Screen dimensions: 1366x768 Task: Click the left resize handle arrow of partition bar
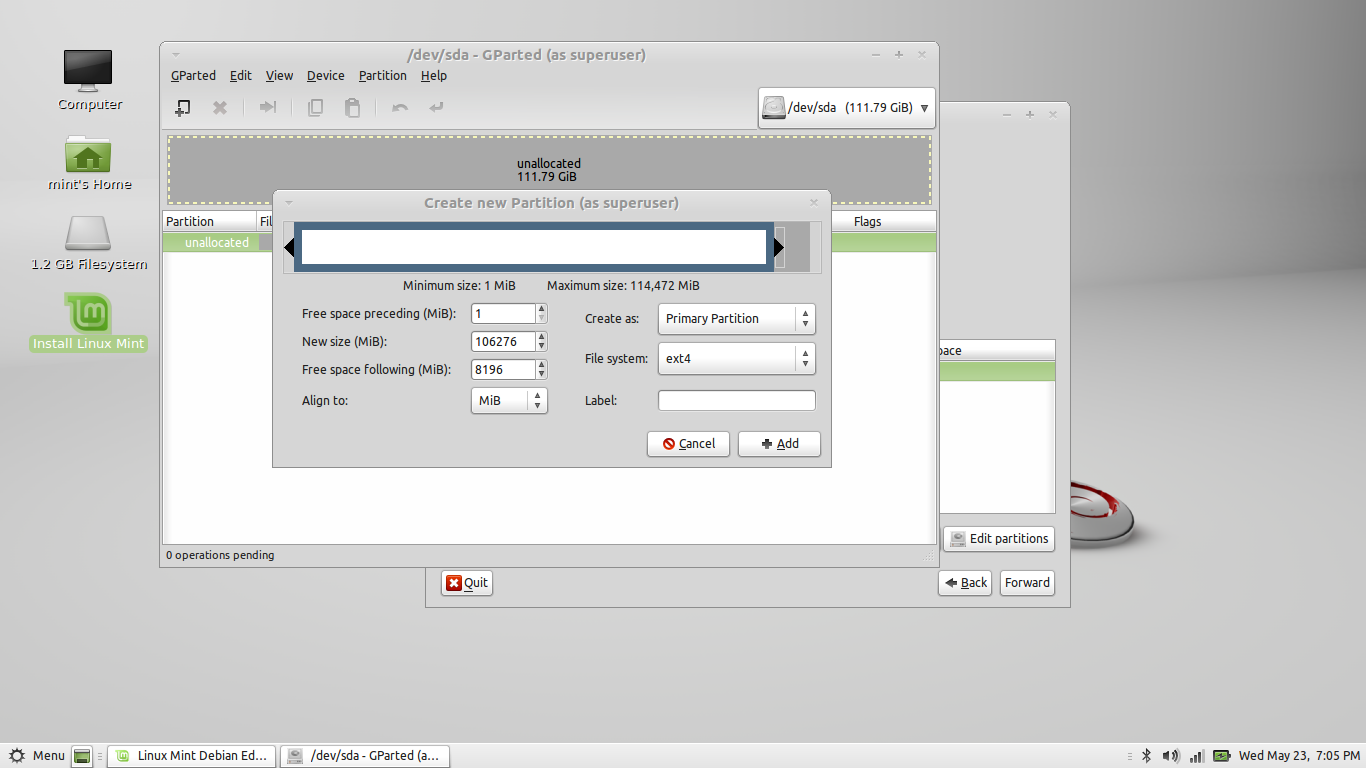tap(289, 247)
